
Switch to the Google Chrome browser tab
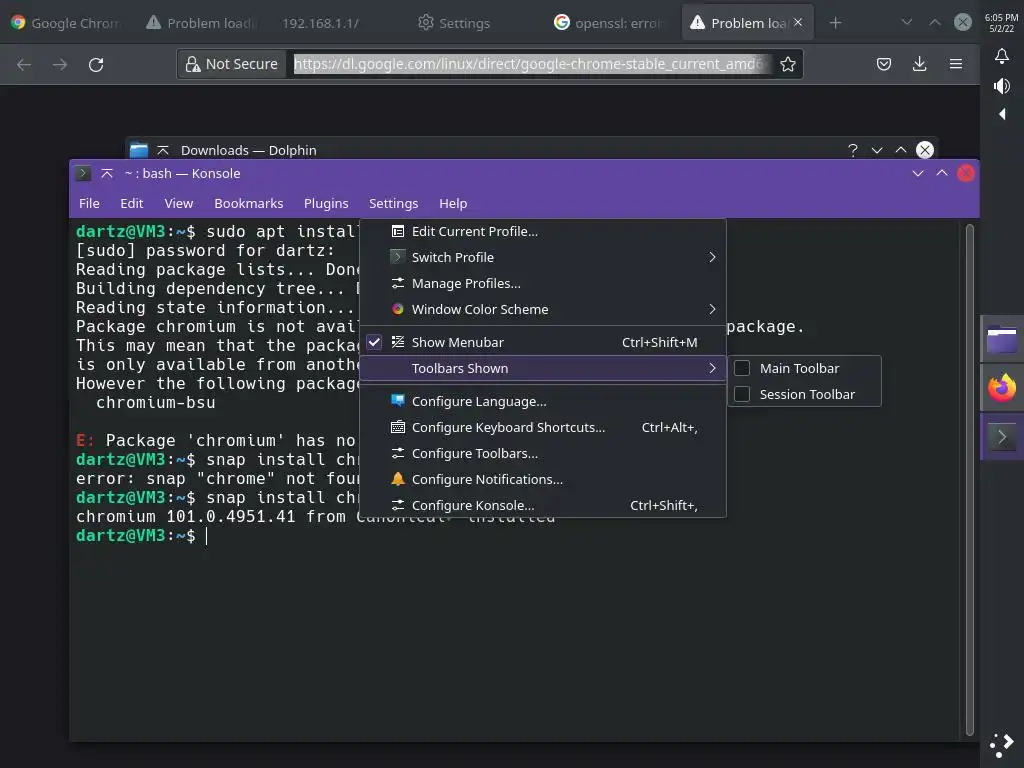pos(65,23)
